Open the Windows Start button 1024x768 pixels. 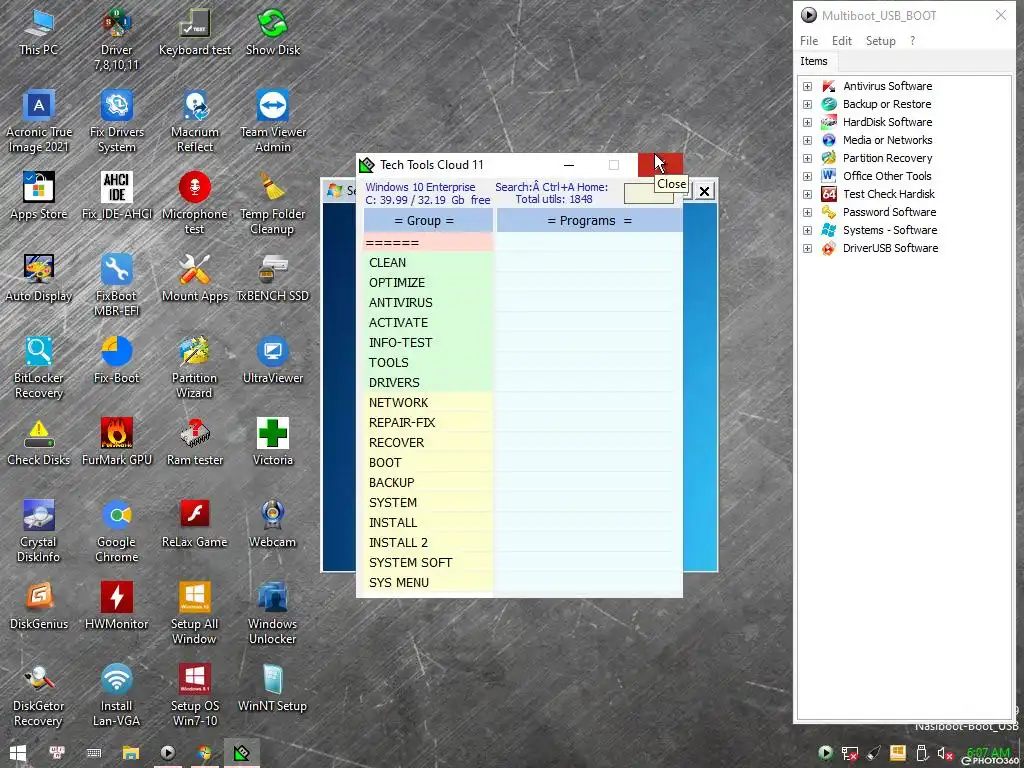tap(18, 753)
